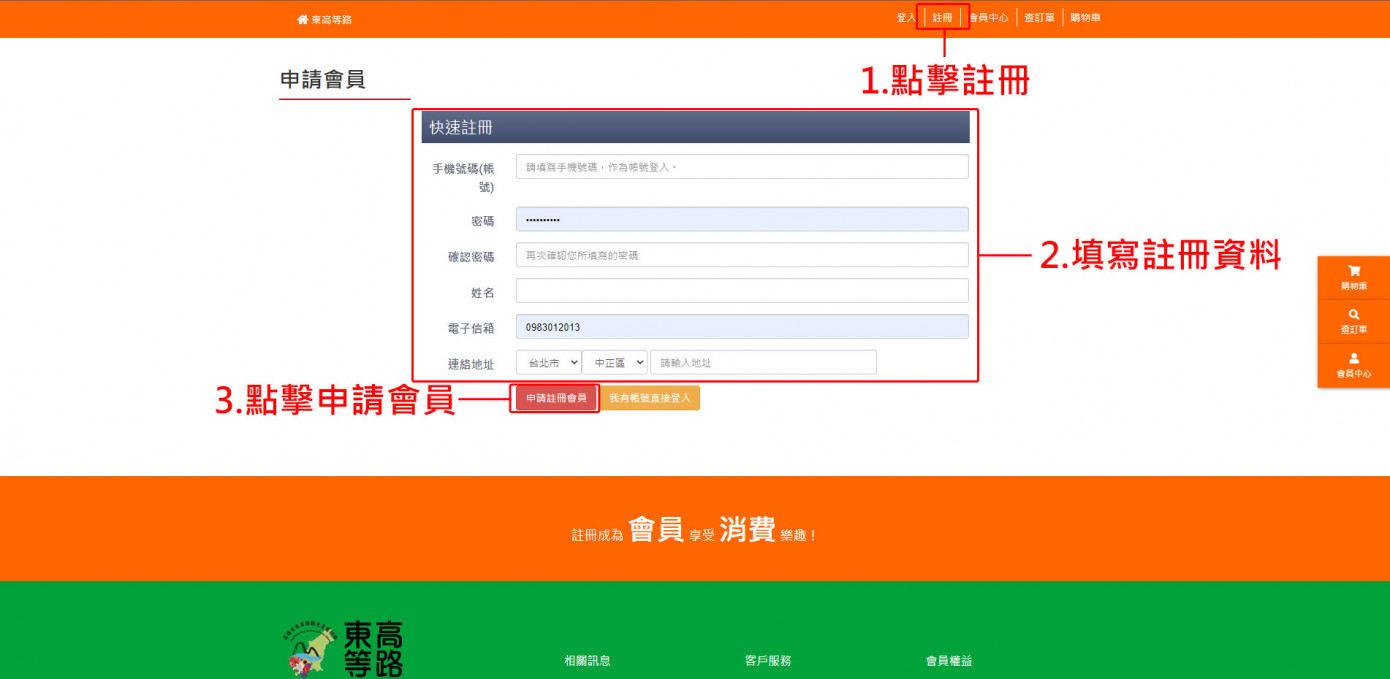1390x679 pixels.
Task: Click the 電子信箱 email field
Action: pos(742,327)
